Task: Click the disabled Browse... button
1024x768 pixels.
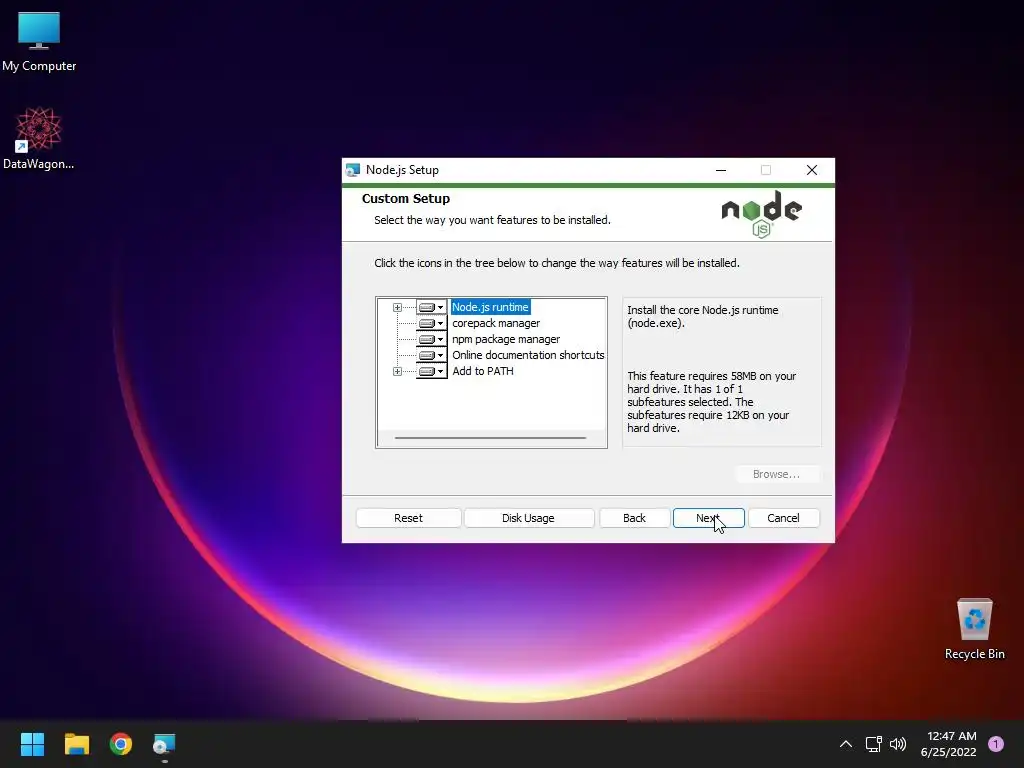Action: coord(776,474)
